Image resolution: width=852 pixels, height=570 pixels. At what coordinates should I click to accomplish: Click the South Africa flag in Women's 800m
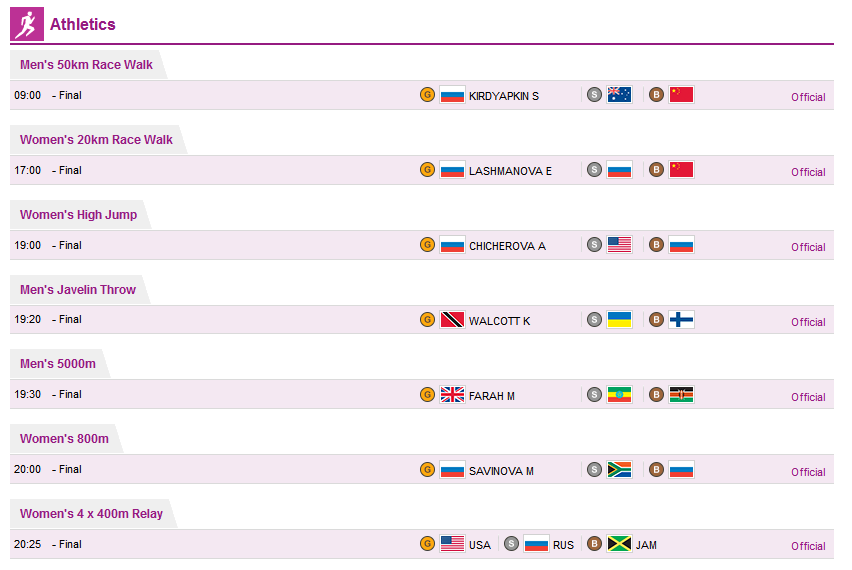point(619,469)
